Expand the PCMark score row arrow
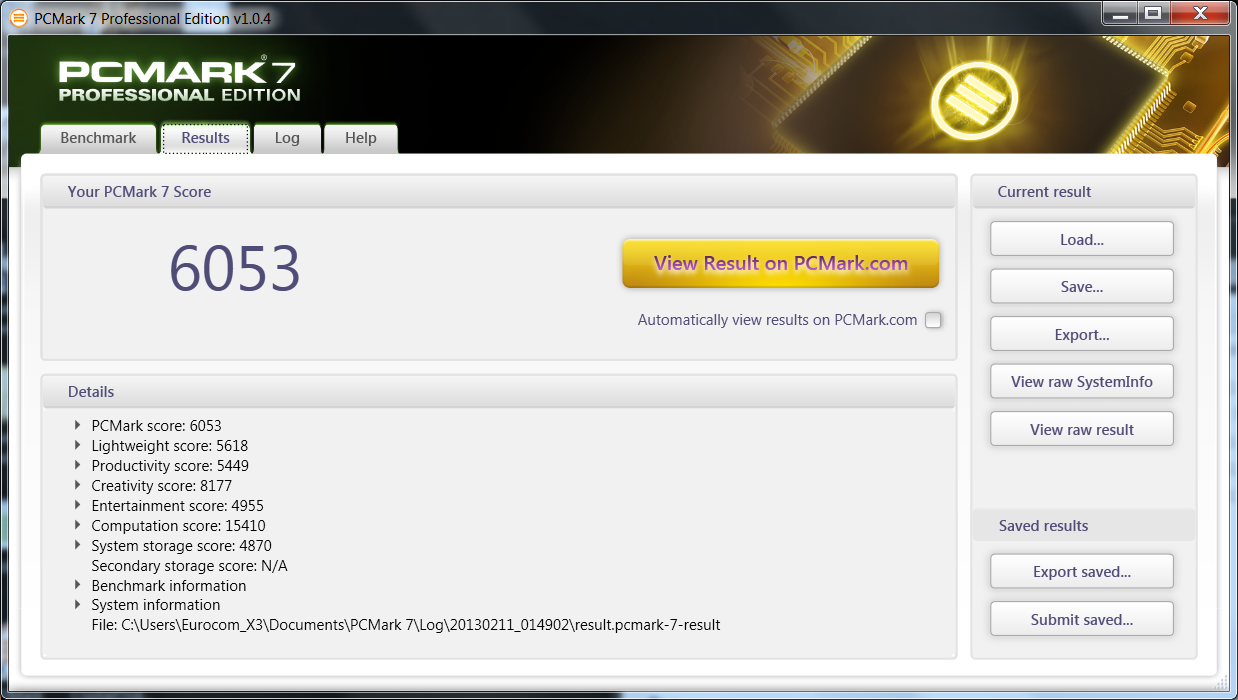1238x700 pixels. 78,425
